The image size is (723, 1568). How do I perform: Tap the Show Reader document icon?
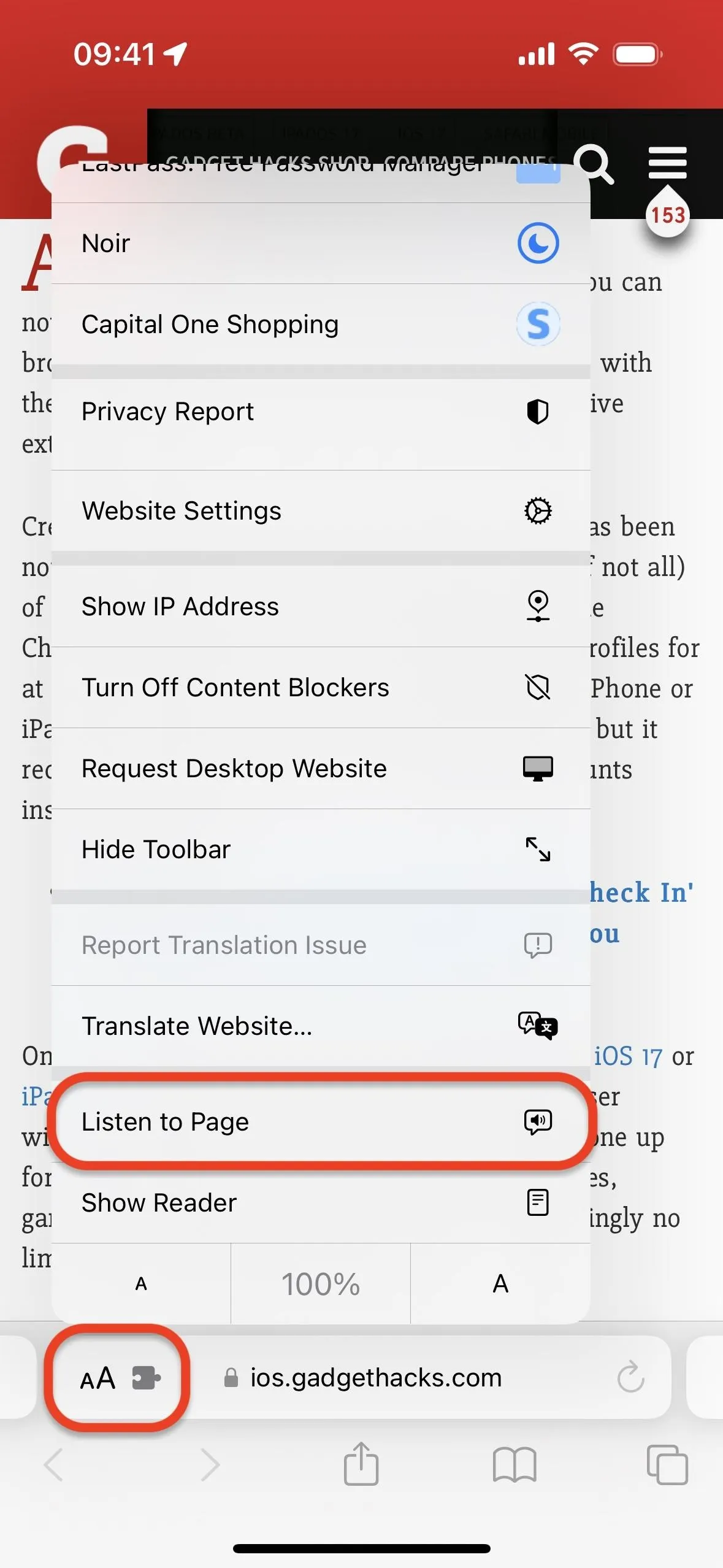tap(538, 1202)
